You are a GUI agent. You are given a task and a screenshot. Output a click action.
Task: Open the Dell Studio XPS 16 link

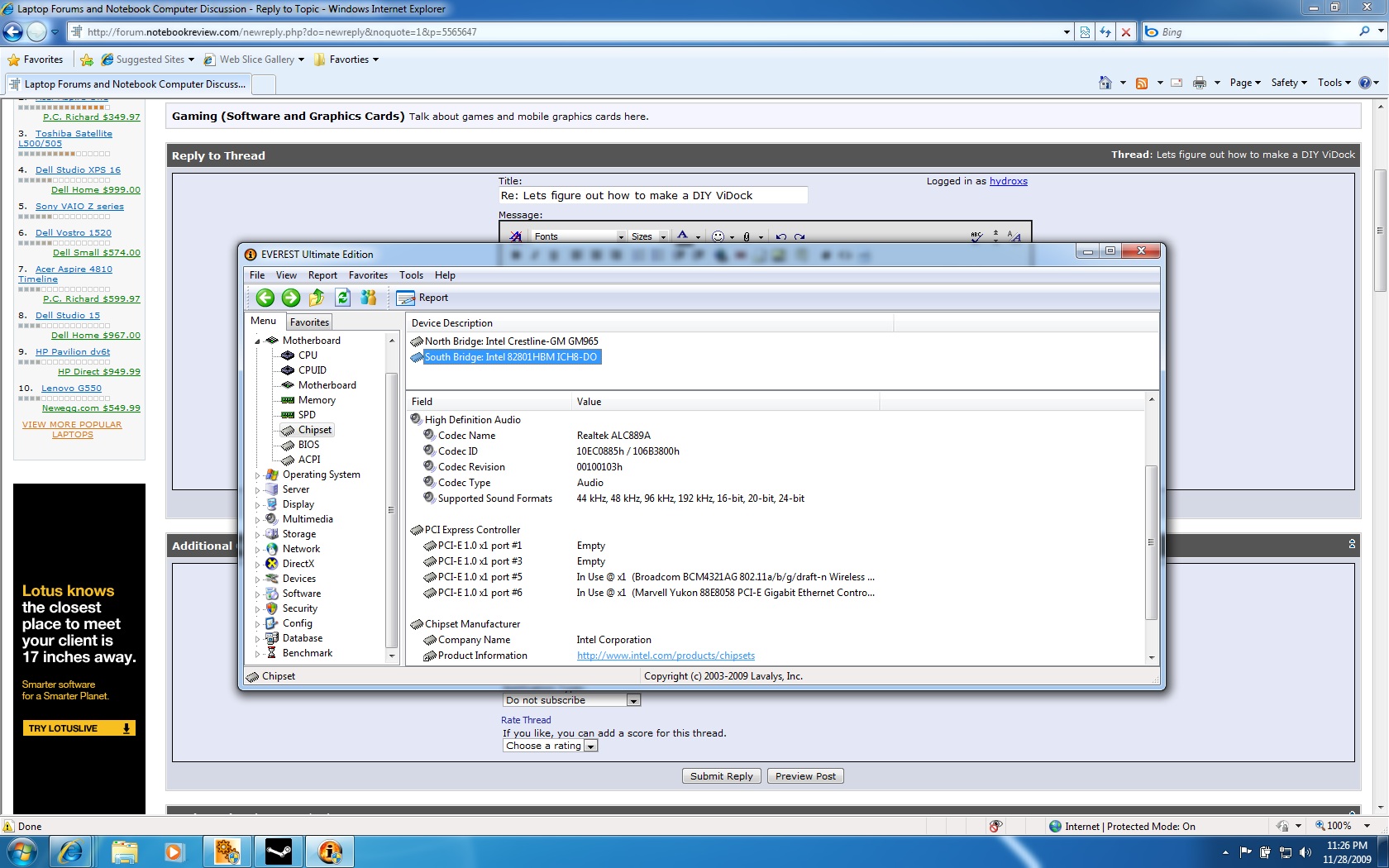click(78, 169)
